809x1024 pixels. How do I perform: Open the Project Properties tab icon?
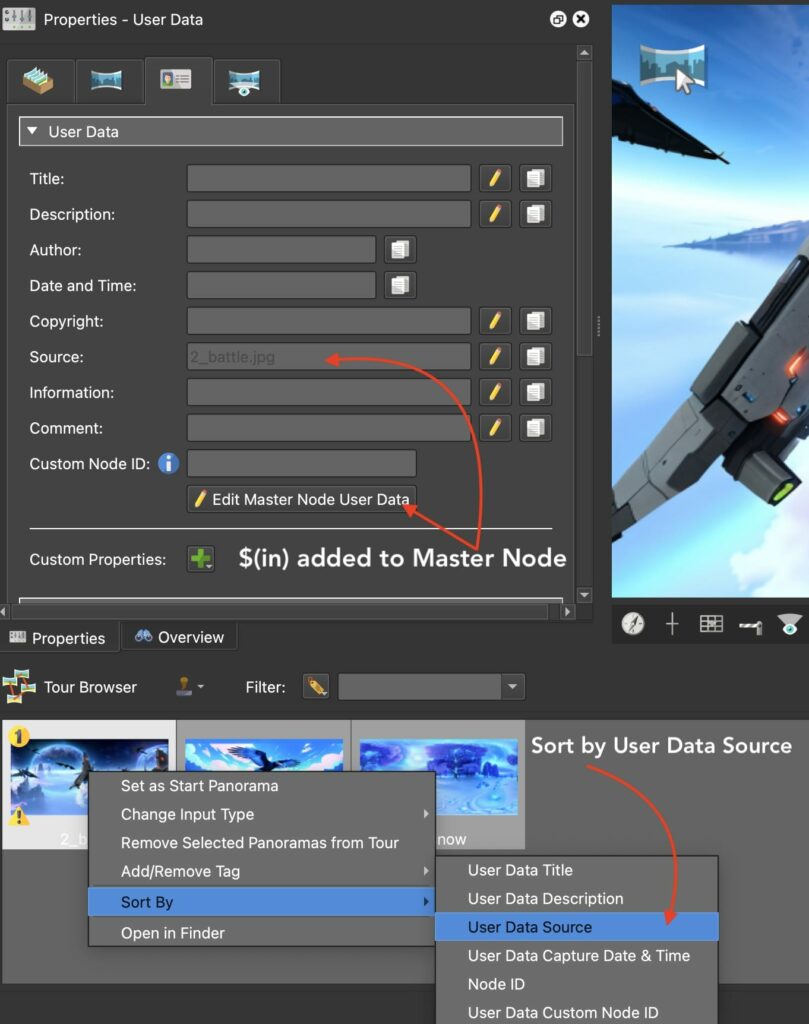pos(39,81)
